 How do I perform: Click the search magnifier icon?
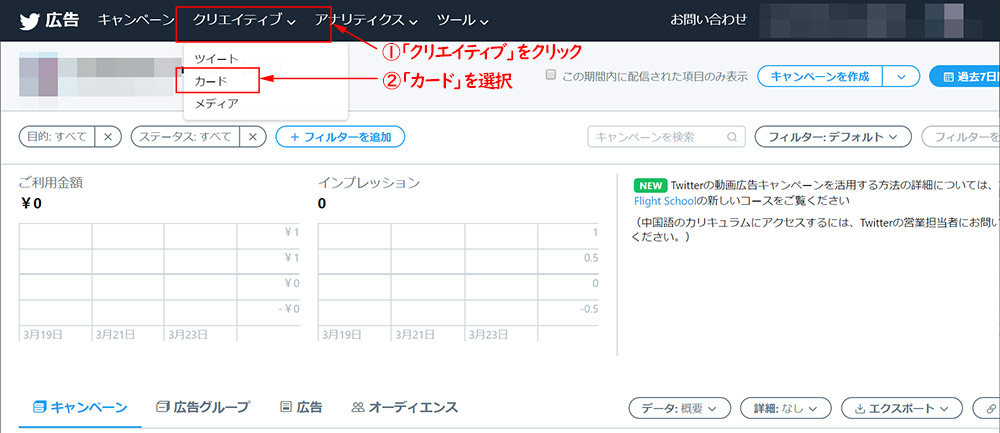point(732,136)
